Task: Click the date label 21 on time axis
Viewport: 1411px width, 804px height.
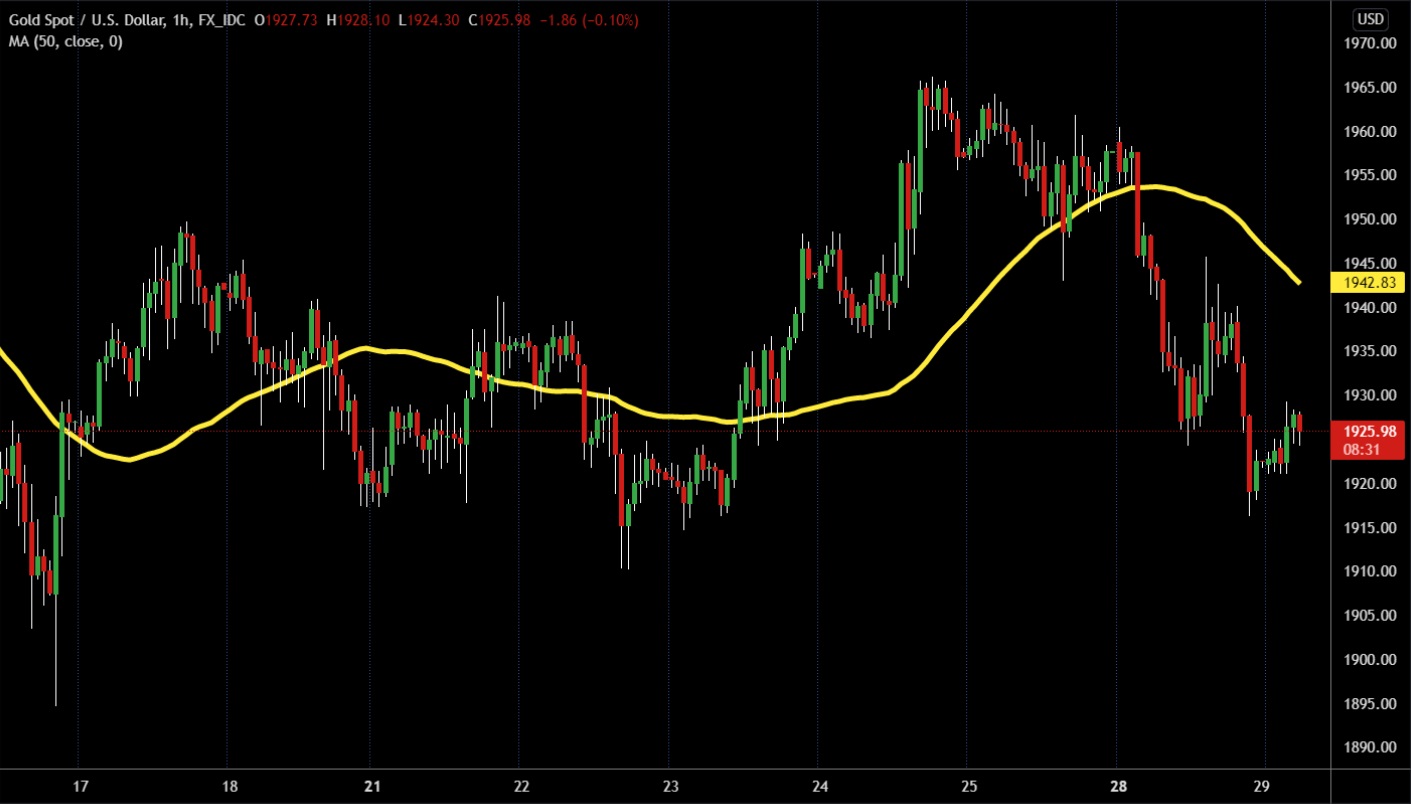Action: pos(371,785)
